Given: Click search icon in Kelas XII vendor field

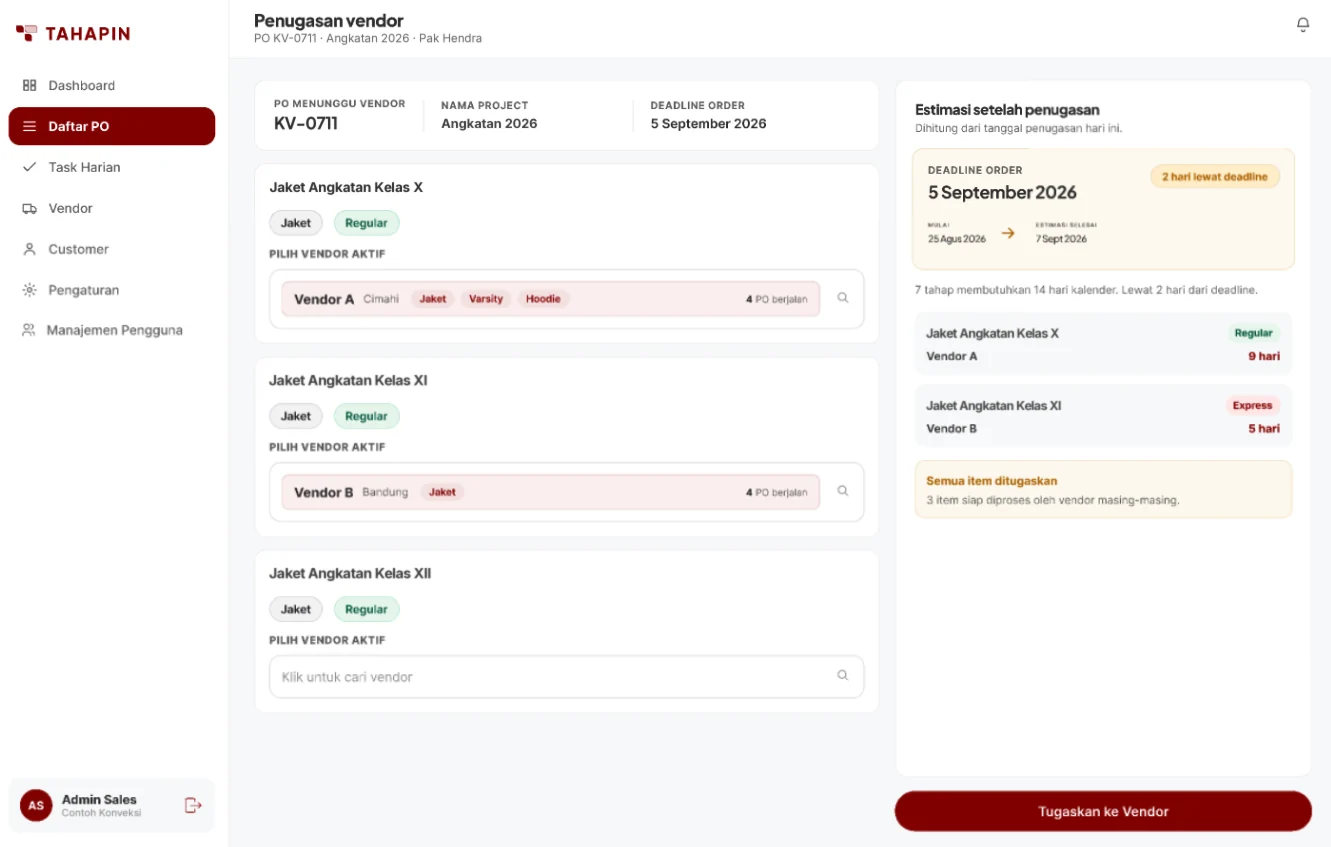Looking at the screenshot, I should [843, 676].
